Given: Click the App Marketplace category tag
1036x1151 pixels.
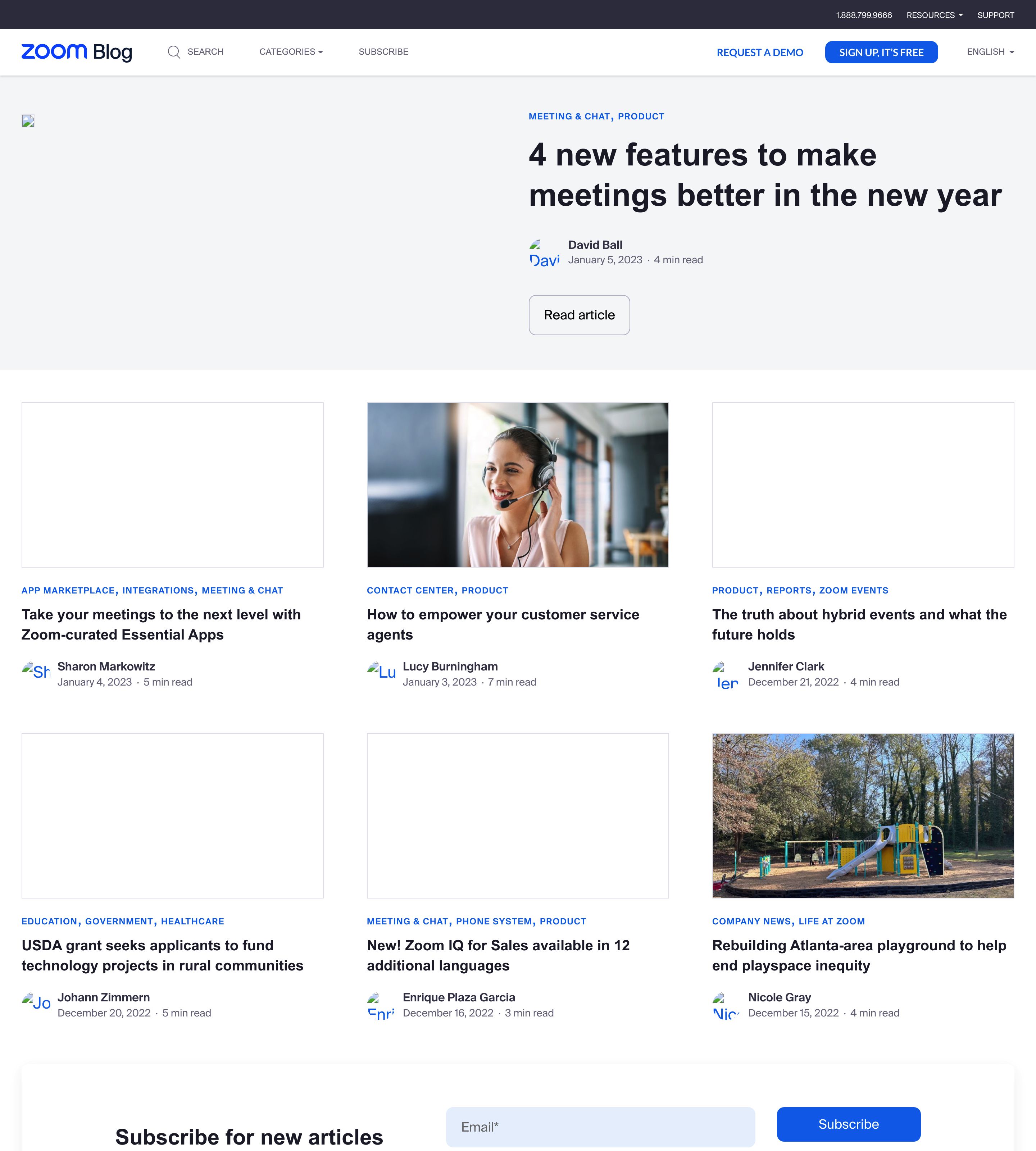Looking at the screenshot, I should click(68, 590).
